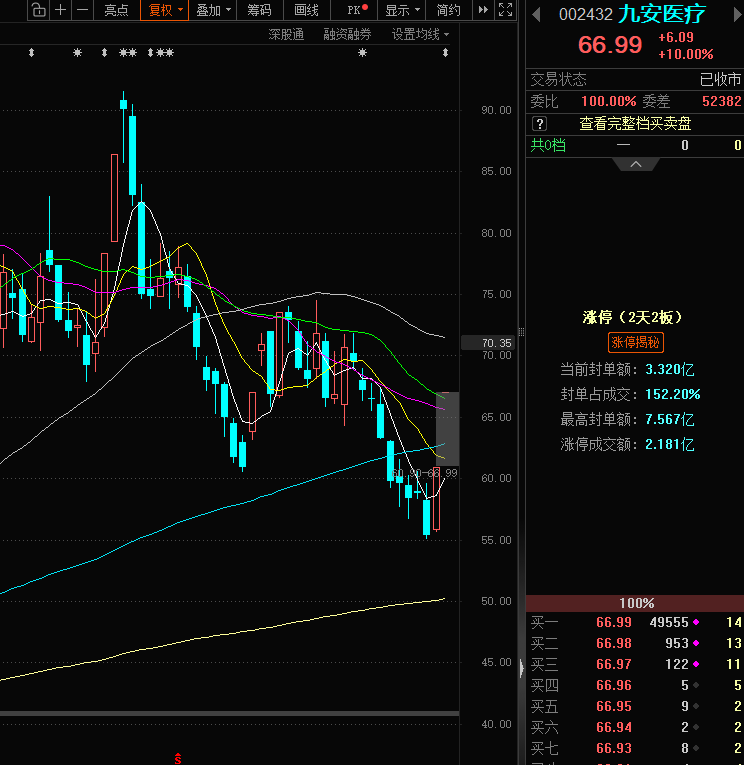Click 委差 value 52382

click(x=722, y=101)
